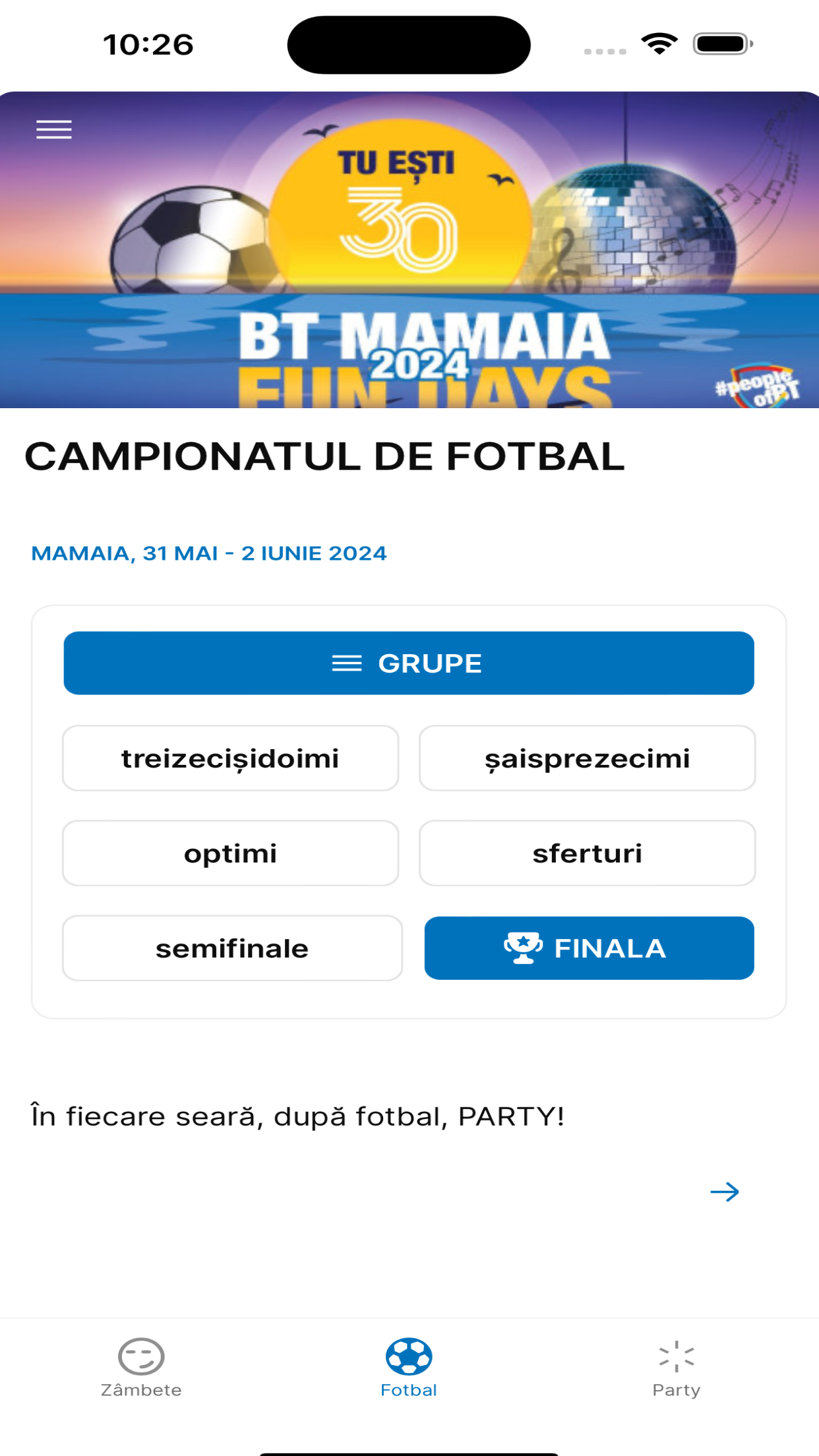Open the hamburger menu icon in the banner
Screen dimensions: 819x1456
point(54,130)
